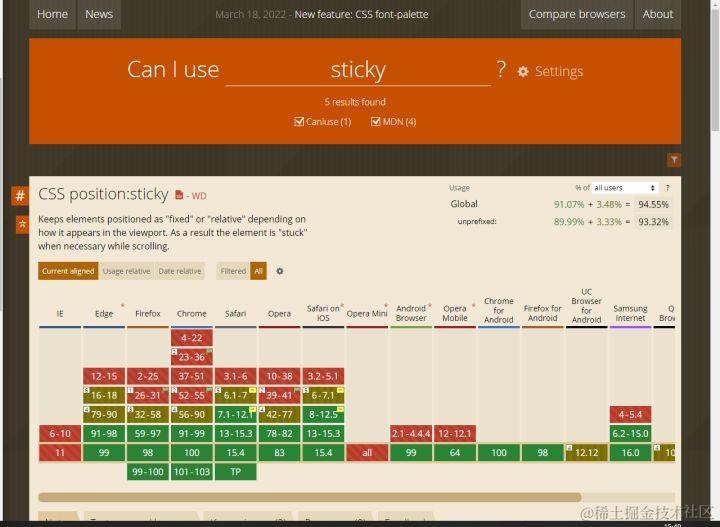Image resolution: width=720 pixels, height=527 pixels.
Task: Click the sticky search input field
Action: coord(358,70)
